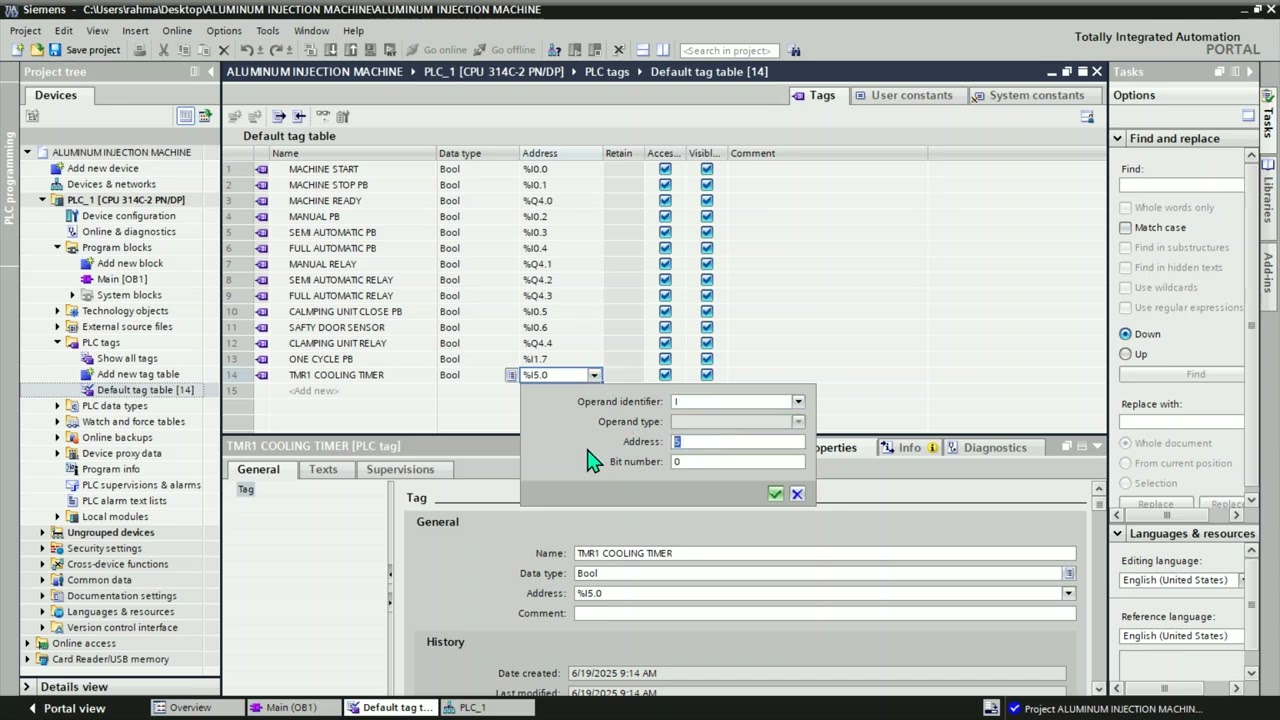Click the Download to device icon
1280x720 pixels.
click(x=330, y=50)
